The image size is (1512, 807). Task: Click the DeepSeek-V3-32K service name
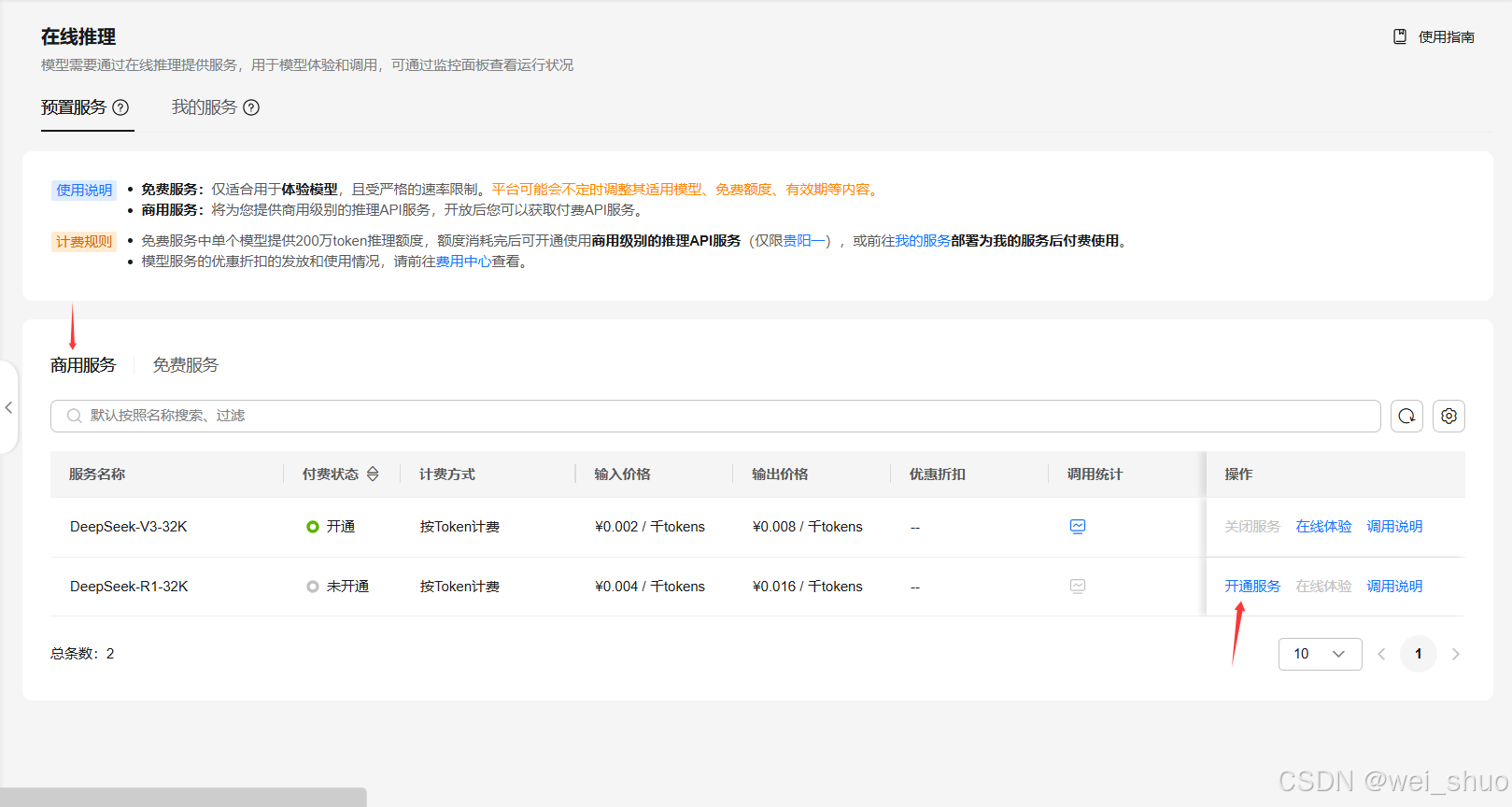coord(129,527)
